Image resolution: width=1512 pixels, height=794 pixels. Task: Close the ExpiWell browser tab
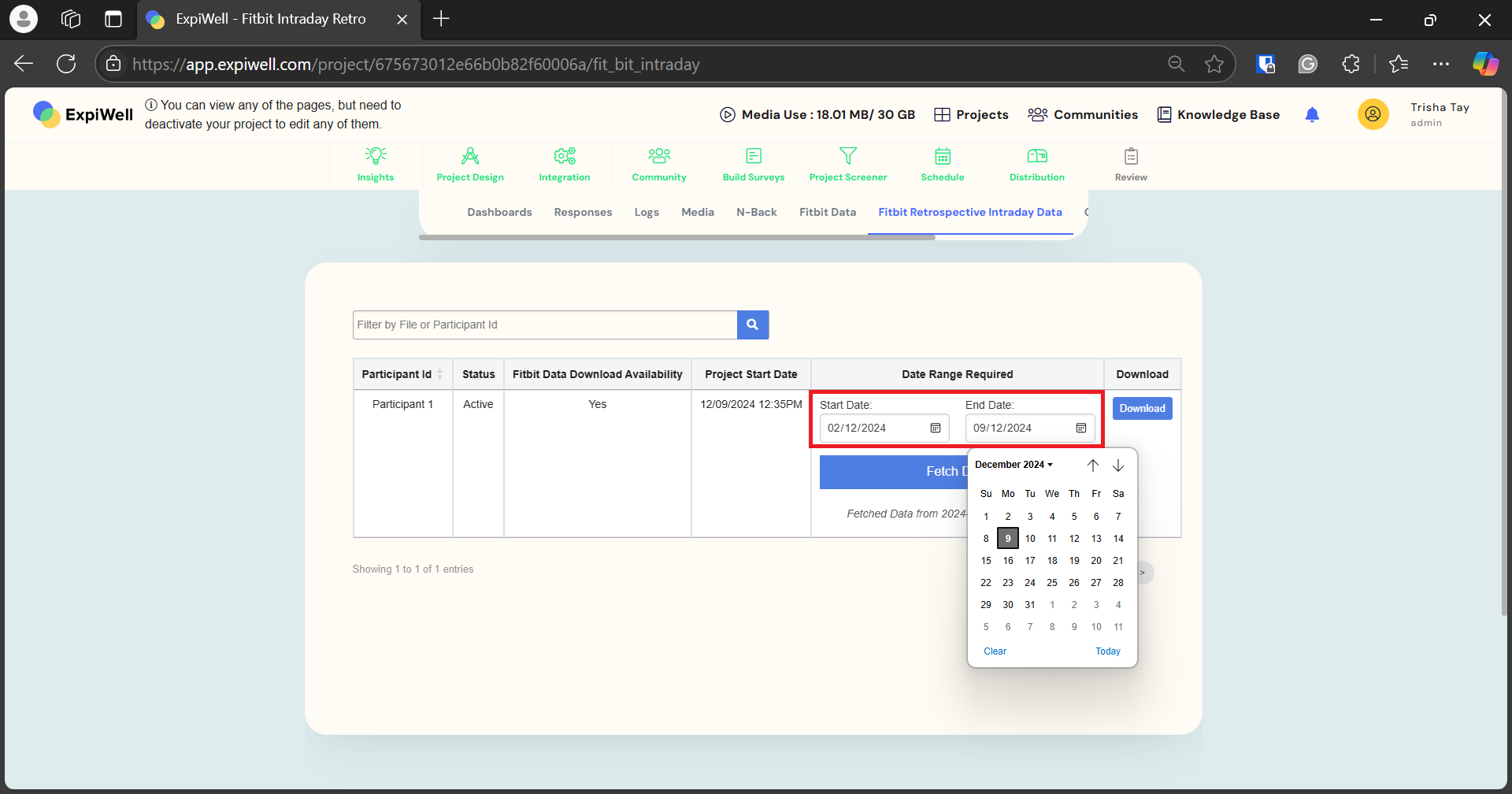pyautogui.click(x=402, y=19)
